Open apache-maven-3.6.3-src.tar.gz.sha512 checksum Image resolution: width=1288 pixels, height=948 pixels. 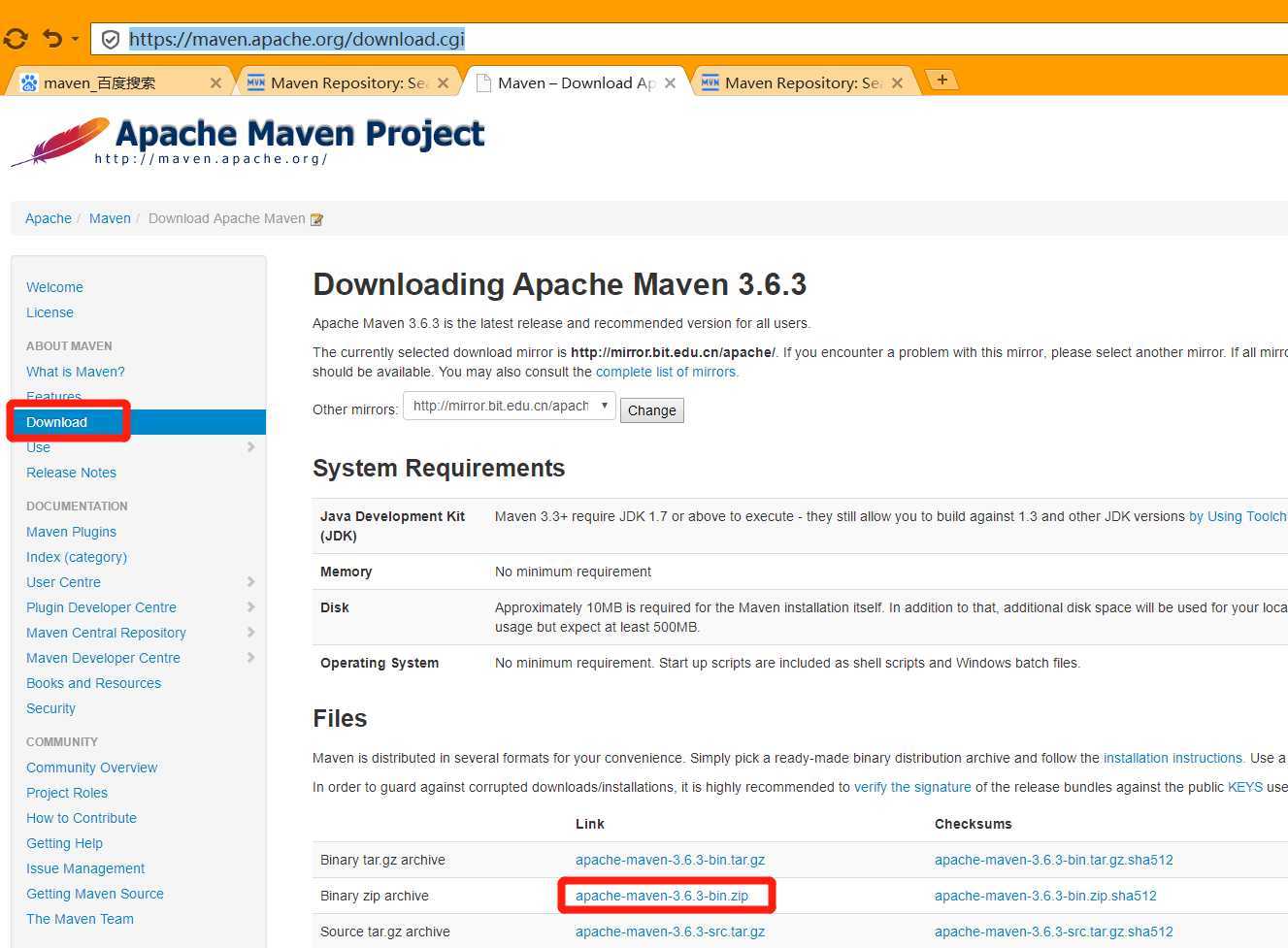[x=1054, y=932]
